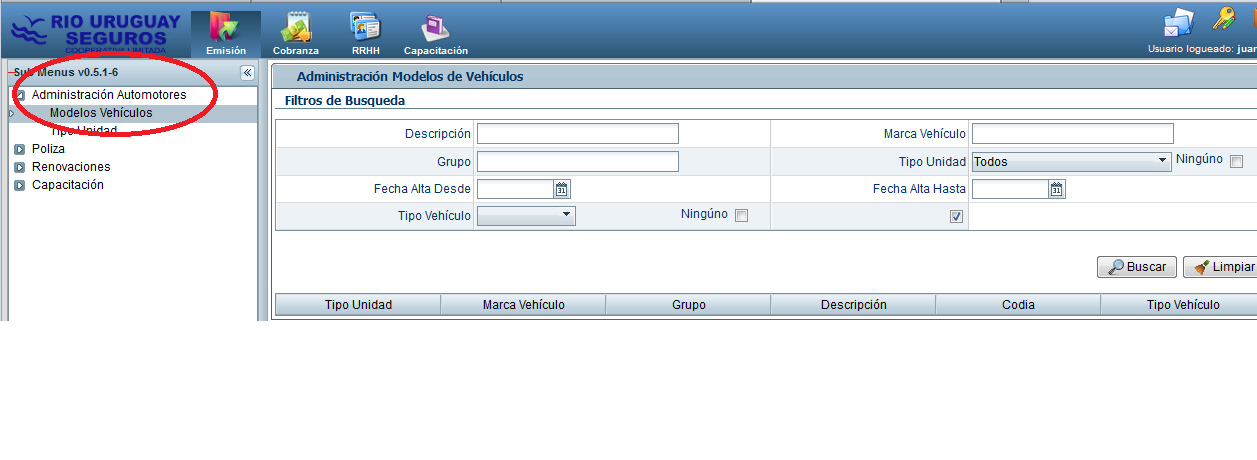The image size is (1257, 460).
Task: Uncheck the checked box below Fecha Alta Hasta
Action: [956, 216]
